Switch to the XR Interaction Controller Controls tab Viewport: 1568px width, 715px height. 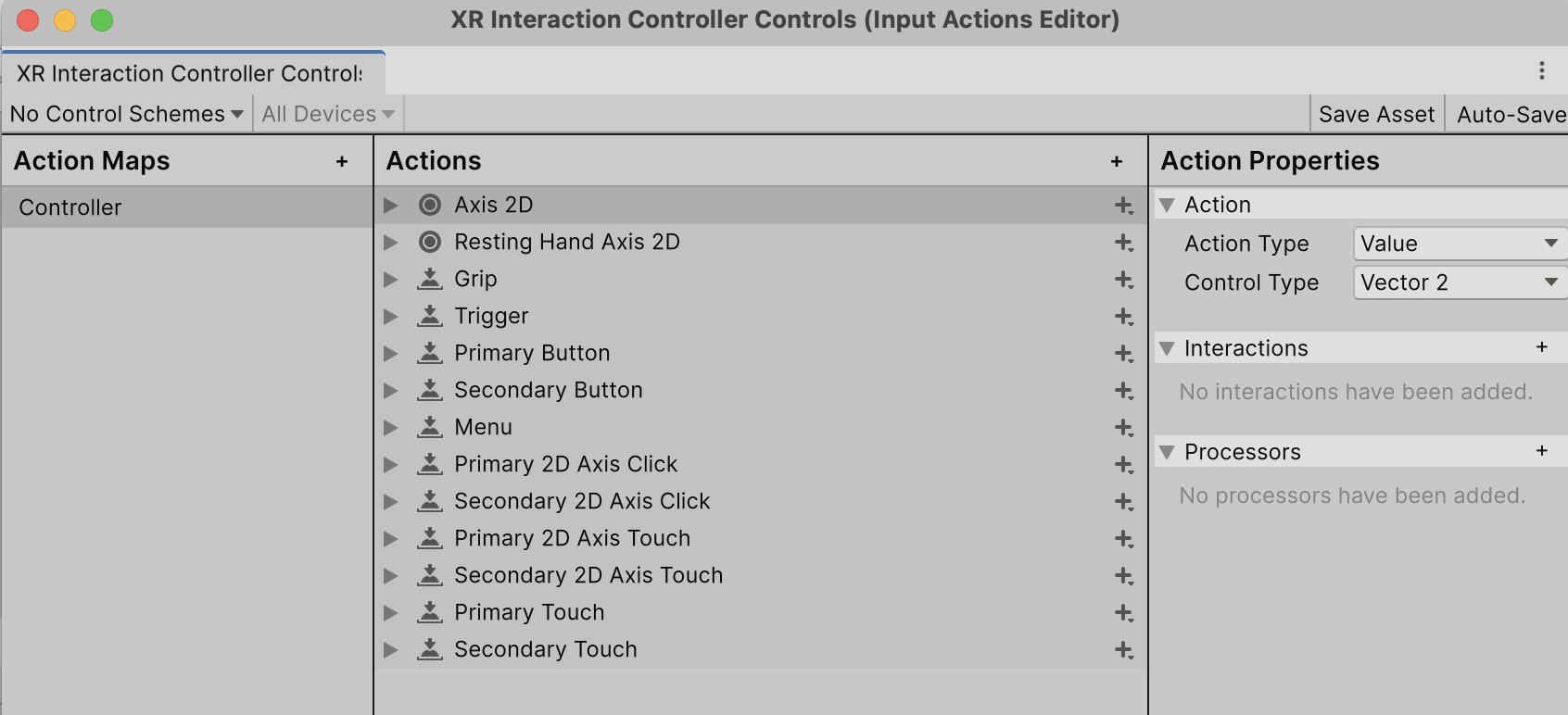pos(190,73)
